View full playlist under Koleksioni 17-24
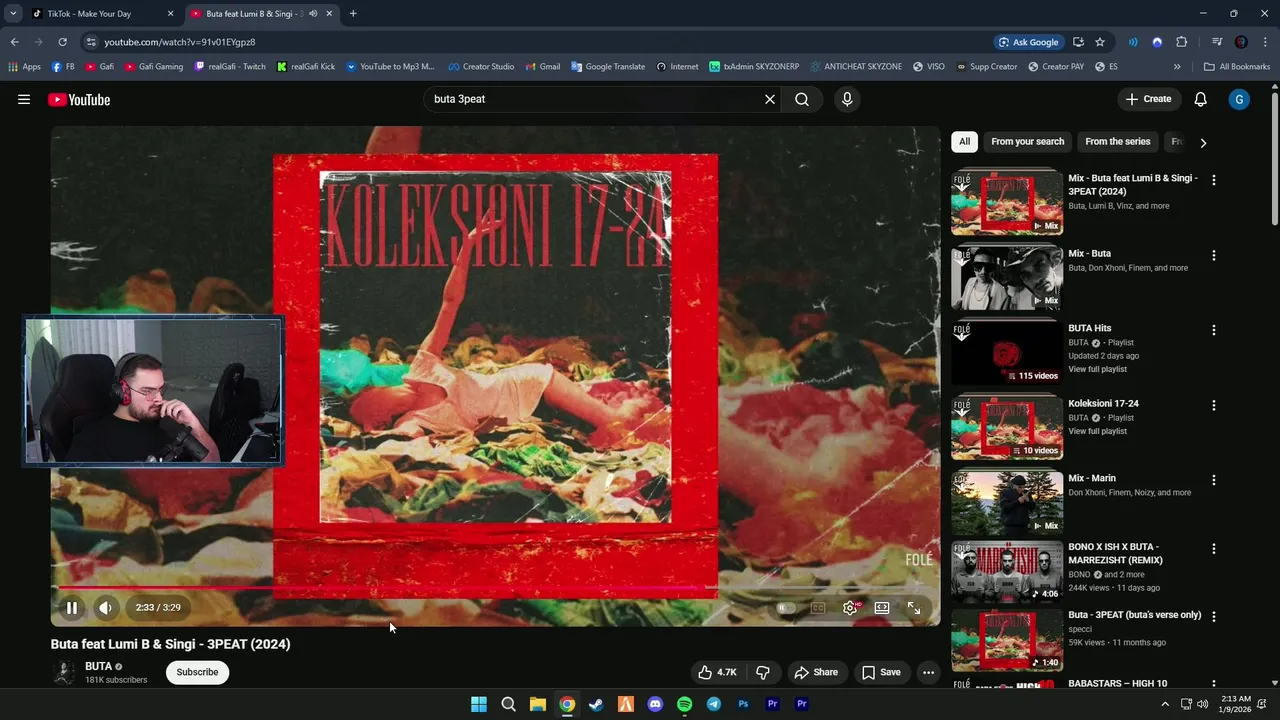Image resolution: width=1280 pixels, height=720 pixels. (1097, 431)
